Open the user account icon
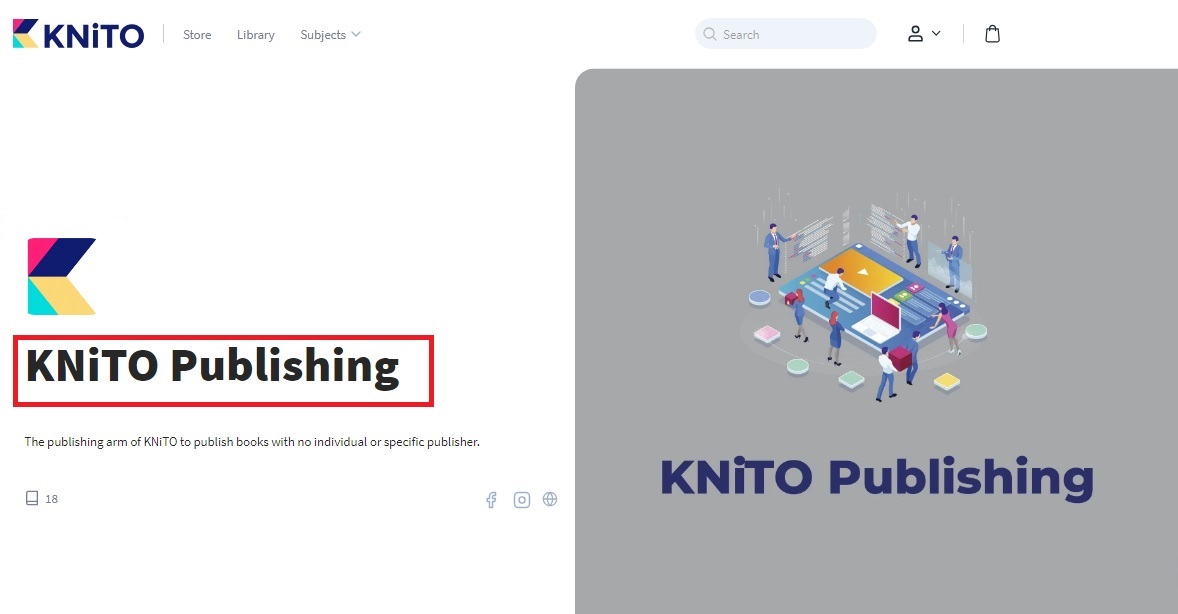 (915, 34)
